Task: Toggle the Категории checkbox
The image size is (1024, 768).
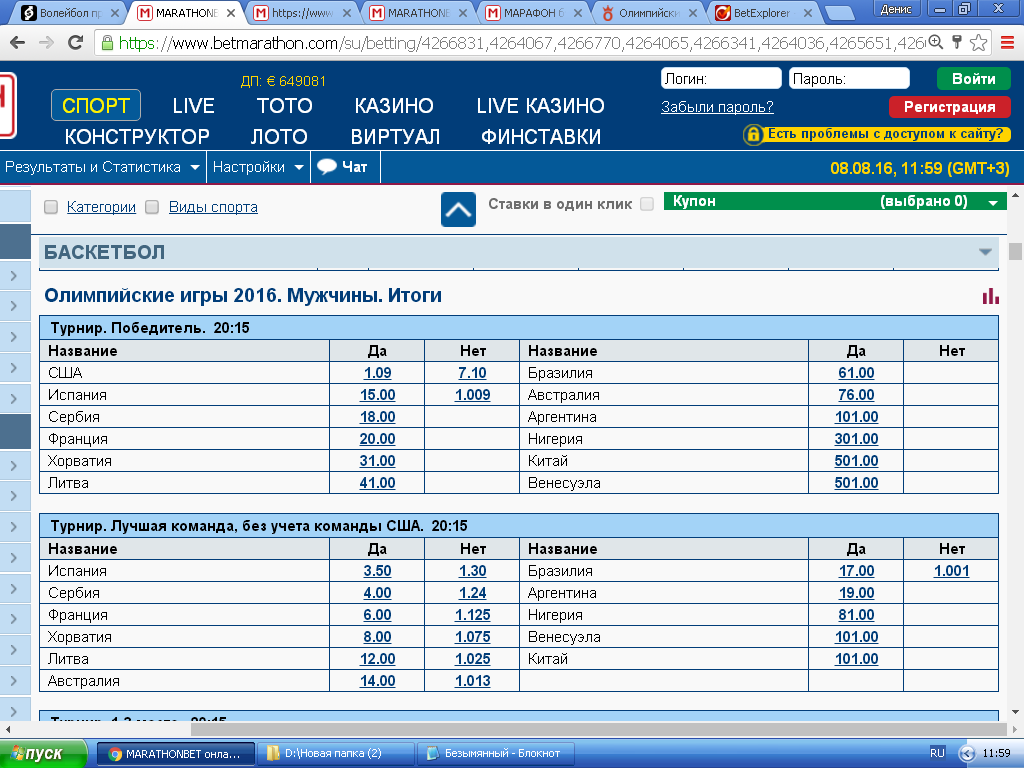Action: pos(51,207)
